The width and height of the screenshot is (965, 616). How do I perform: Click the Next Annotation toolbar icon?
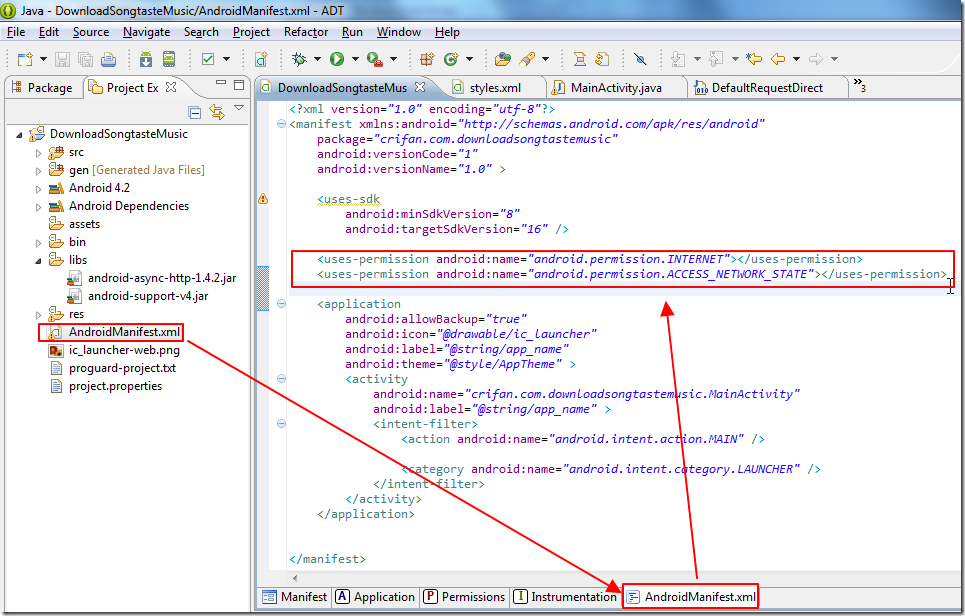click(678, 59)
